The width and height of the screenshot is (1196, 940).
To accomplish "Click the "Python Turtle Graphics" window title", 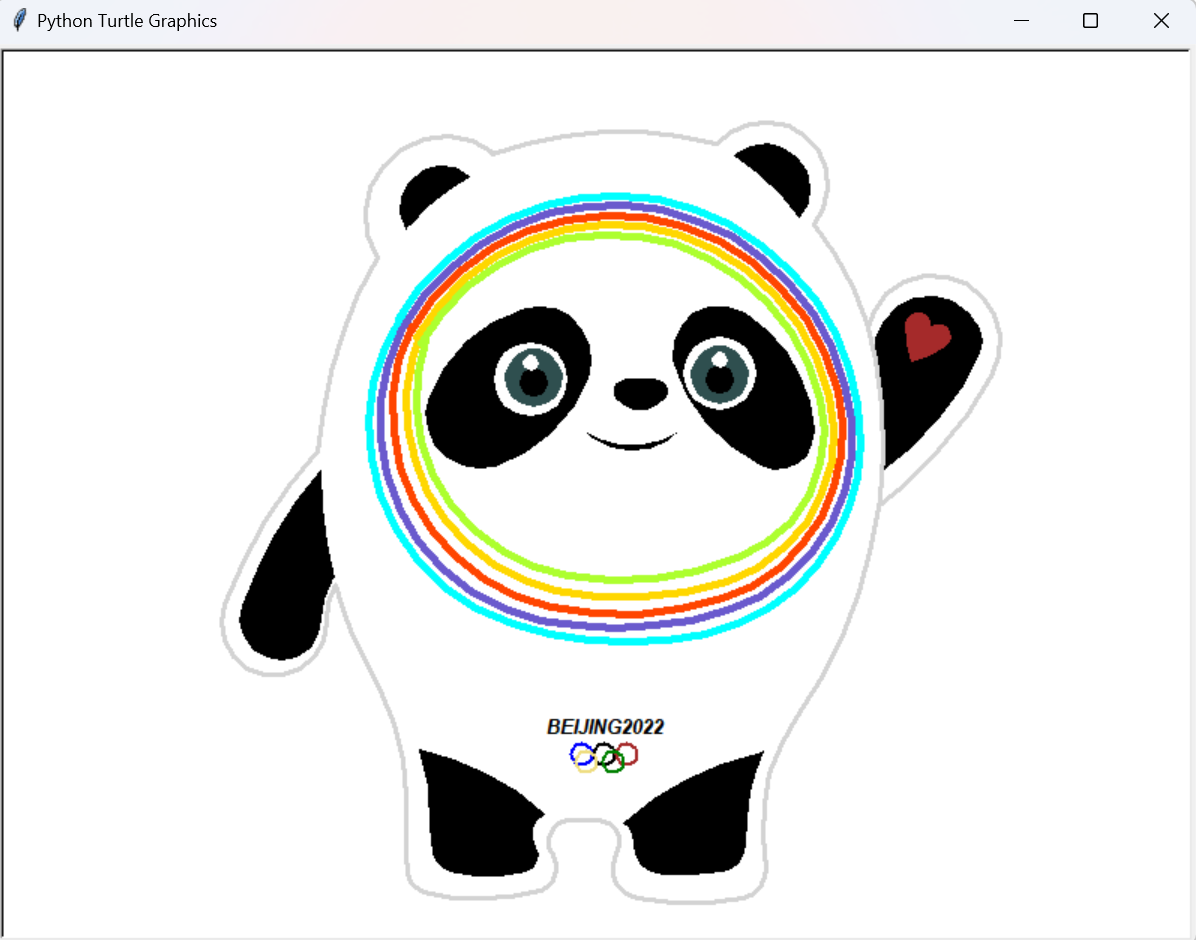I will coord(127,21).
